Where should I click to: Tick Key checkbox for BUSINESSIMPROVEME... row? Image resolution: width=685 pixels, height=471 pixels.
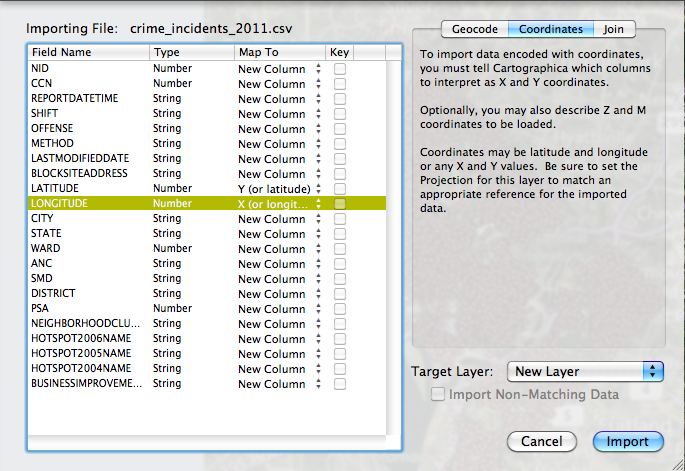341,384
